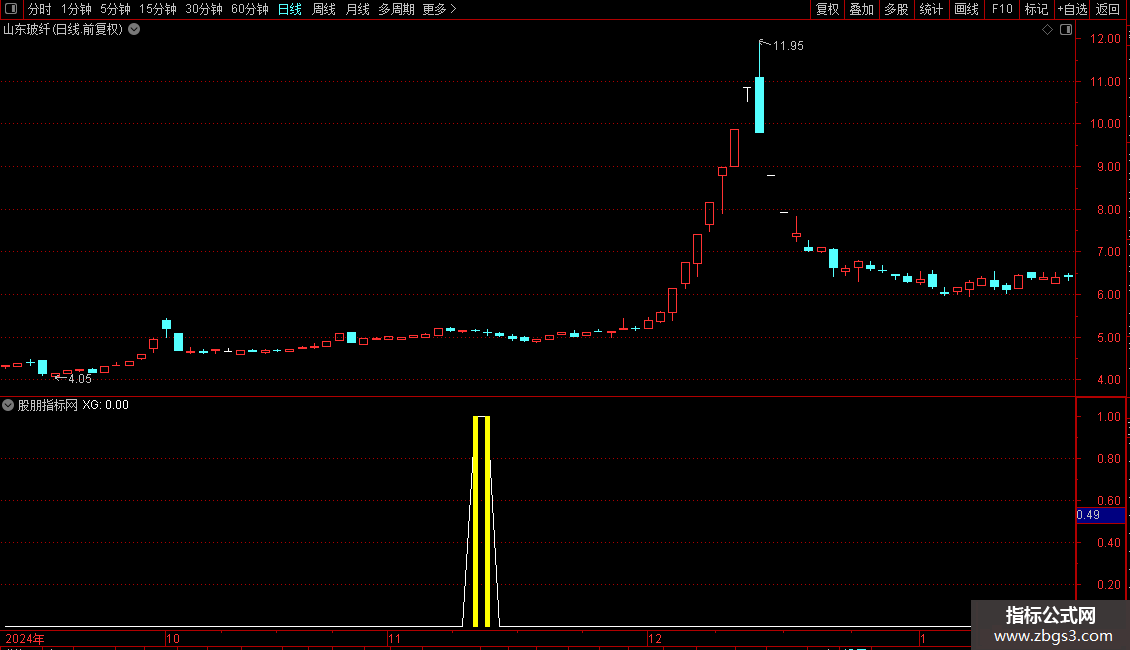Switch to 分时 chart tab
Viewport: 1130px width, 650px height.
point(40,9)
